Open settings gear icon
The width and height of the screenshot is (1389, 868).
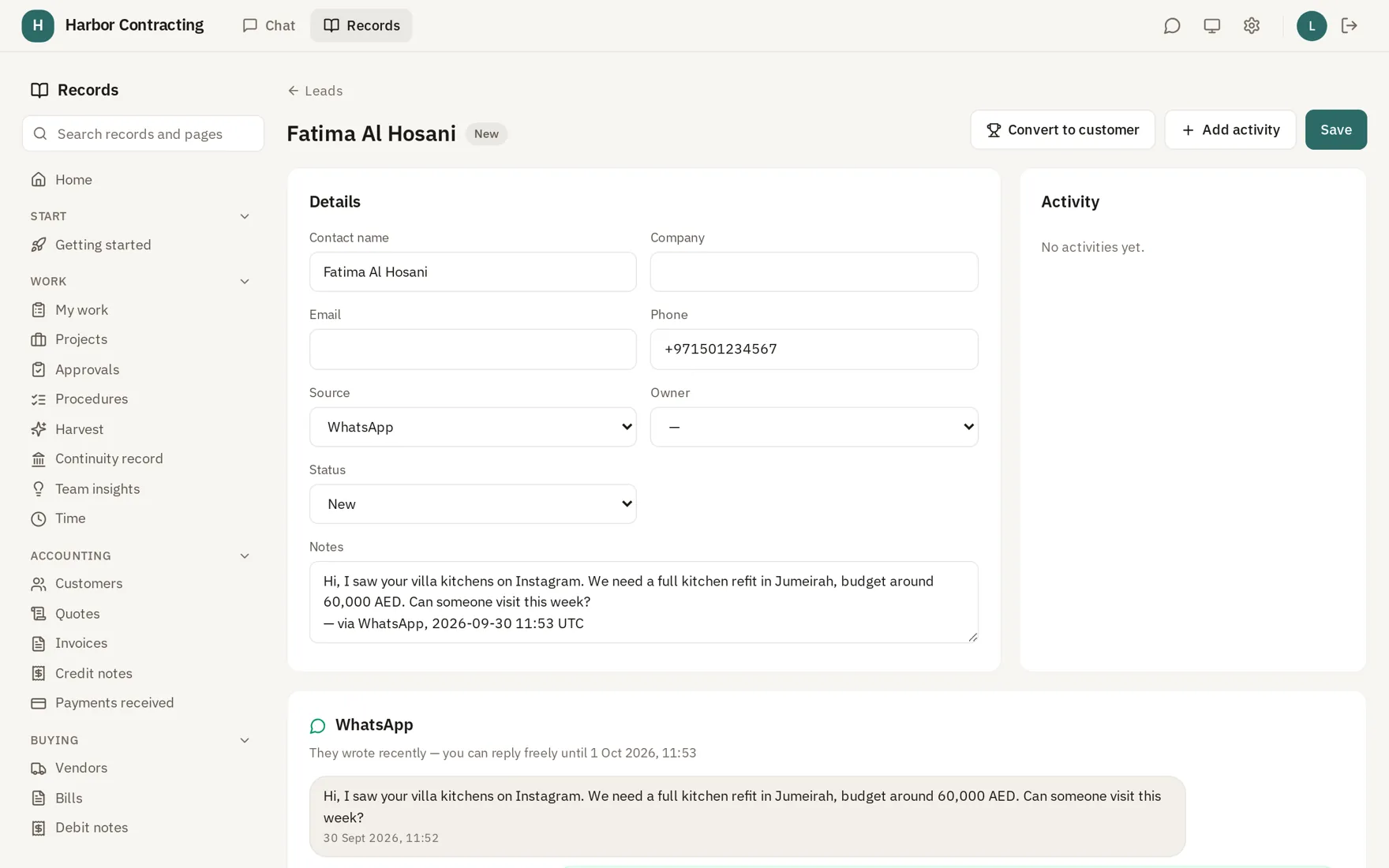(1251, 26)
